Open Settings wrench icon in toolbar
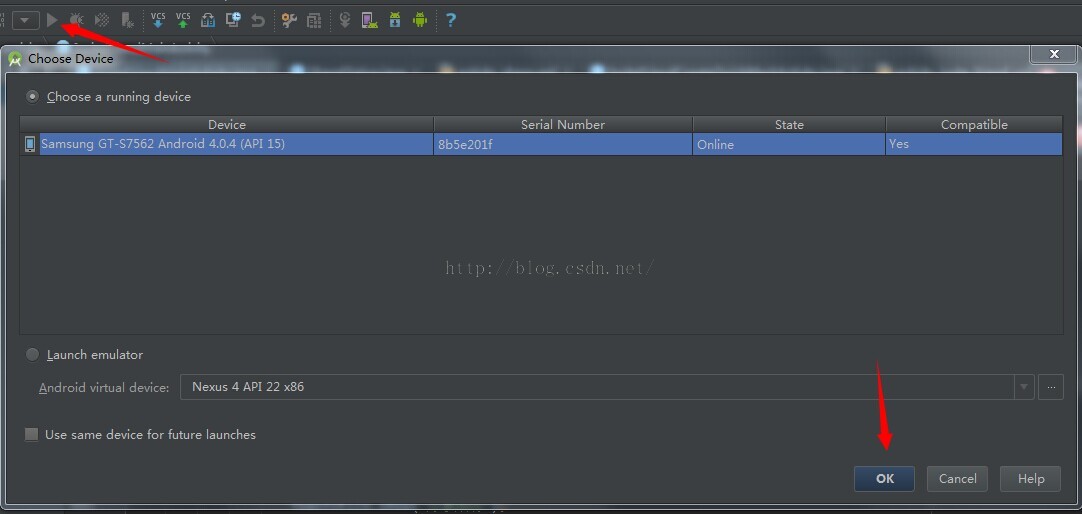1082x514 pixels. (x=289, y=20)
